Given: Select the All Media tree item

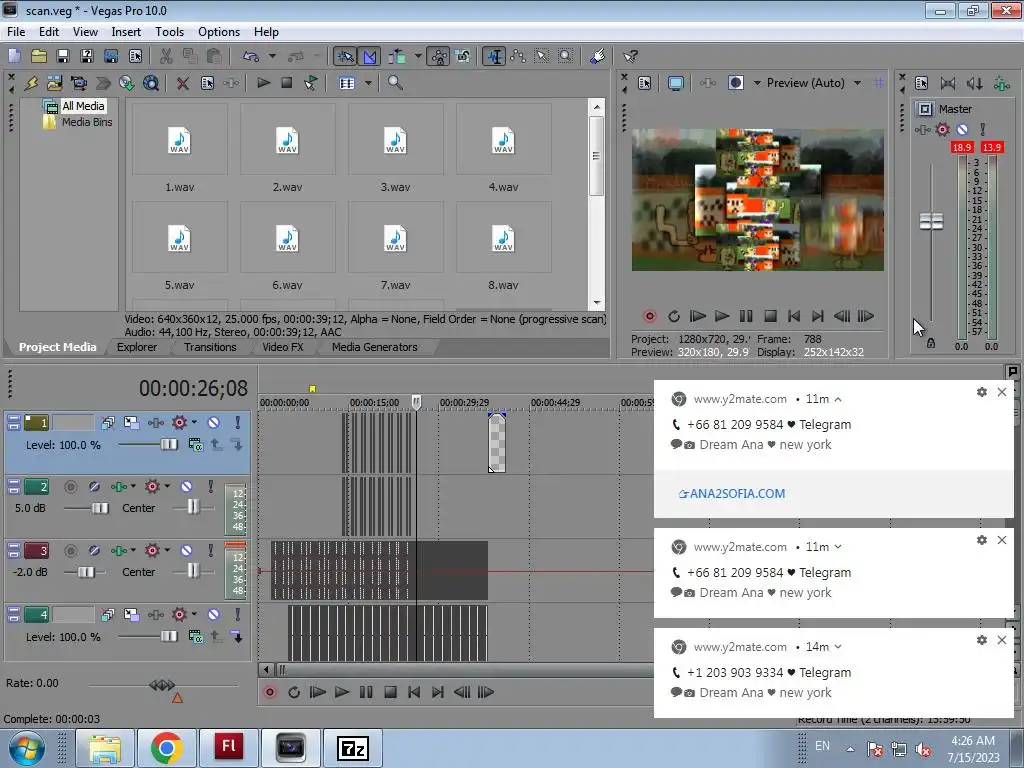Looking at the screenshot, I should pyautogui.click(x=83, y=106).
